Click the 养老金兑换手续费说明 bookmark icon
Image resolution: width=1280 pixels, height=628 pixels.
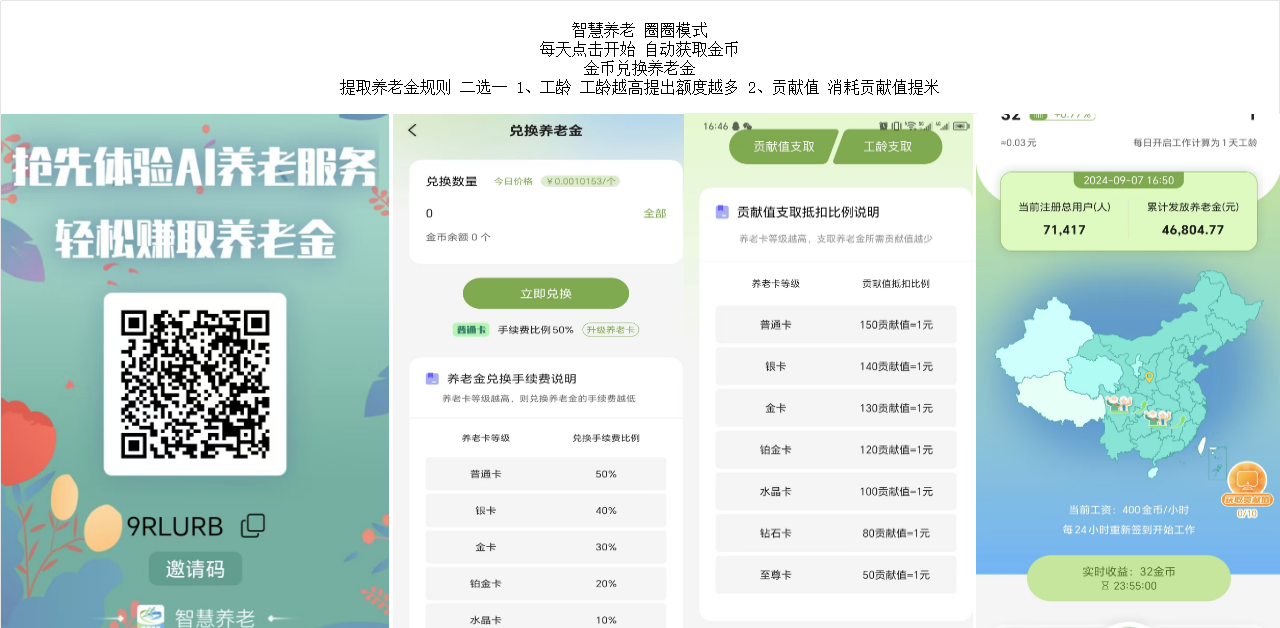tap(432, 379)
